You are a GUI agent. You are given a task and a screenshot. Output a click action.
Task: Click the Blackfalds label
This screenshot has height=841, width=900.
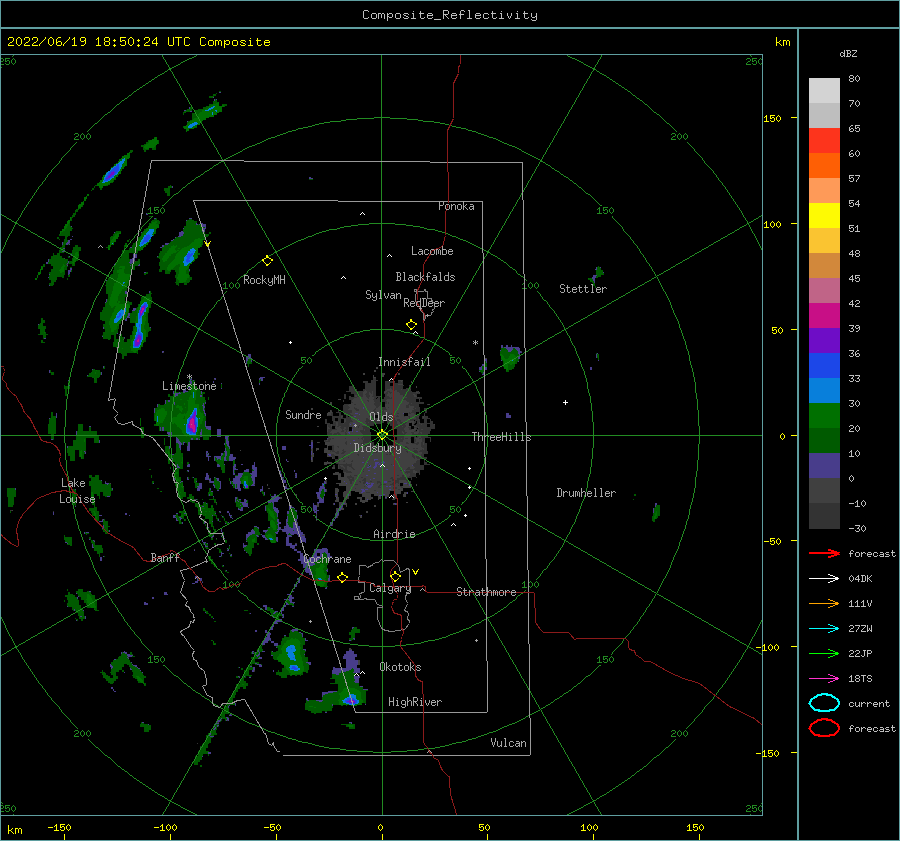click(425, 277)
